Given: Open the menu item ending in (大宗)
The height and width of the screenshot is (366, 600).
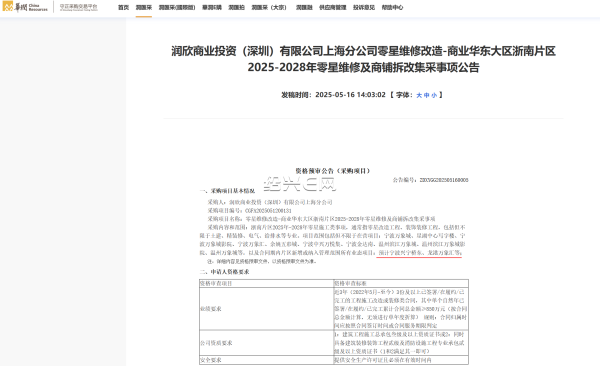Looking at the screenshot, I should [x=269, y=7].
